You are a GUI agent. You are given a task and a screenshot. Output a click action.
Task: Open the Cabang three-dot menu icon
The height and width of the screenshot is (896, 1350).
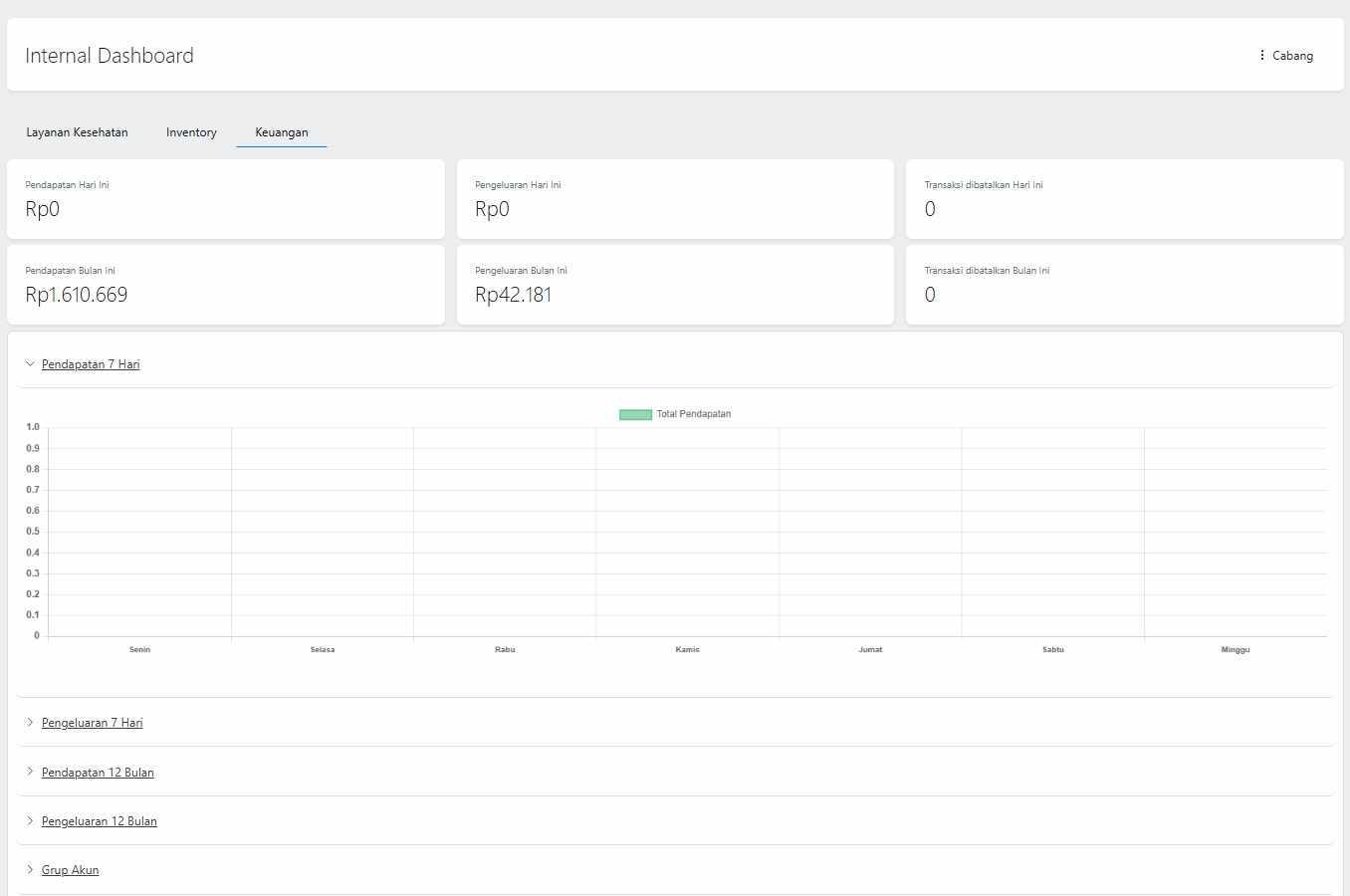point(1262,56)
